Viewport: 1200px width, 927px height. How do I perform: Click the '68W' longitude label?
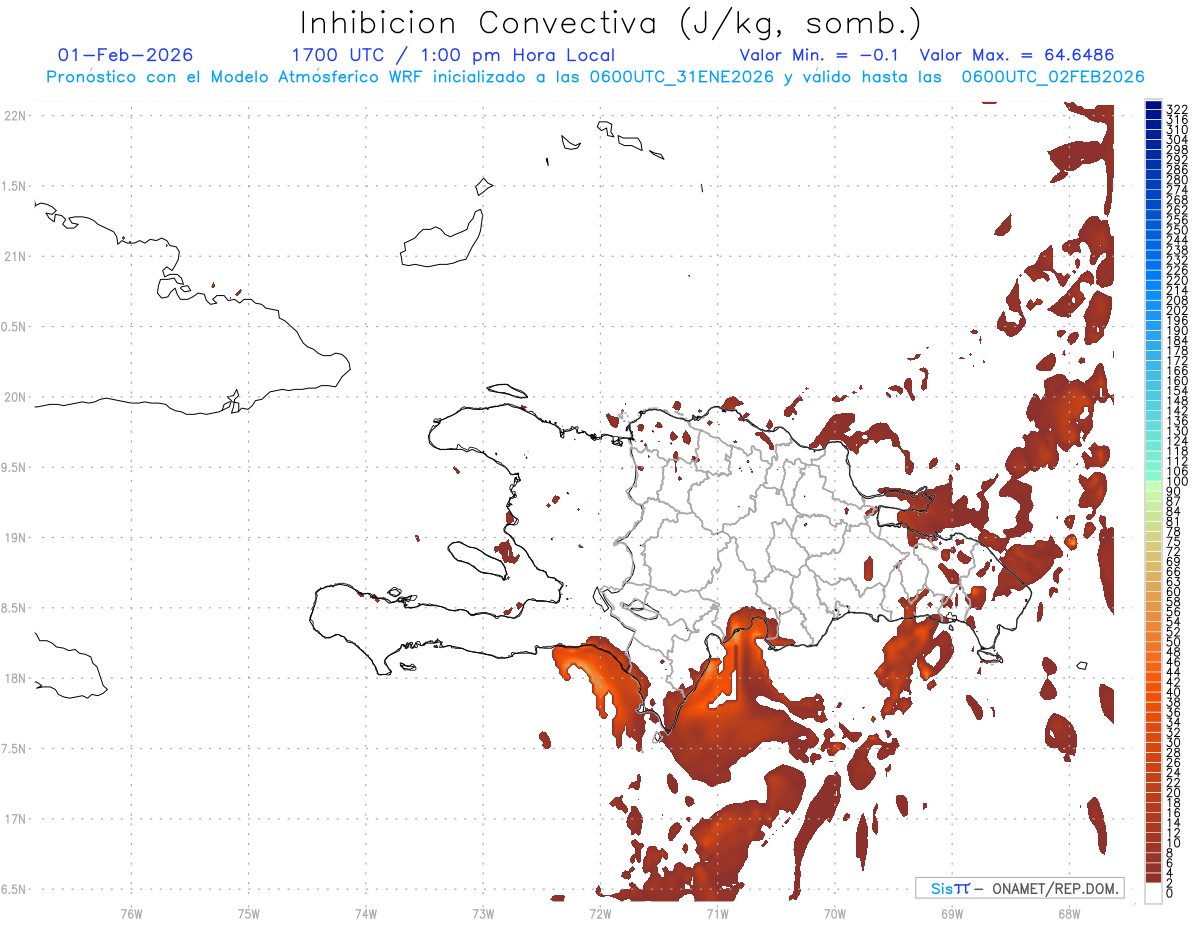(1069, 913)
